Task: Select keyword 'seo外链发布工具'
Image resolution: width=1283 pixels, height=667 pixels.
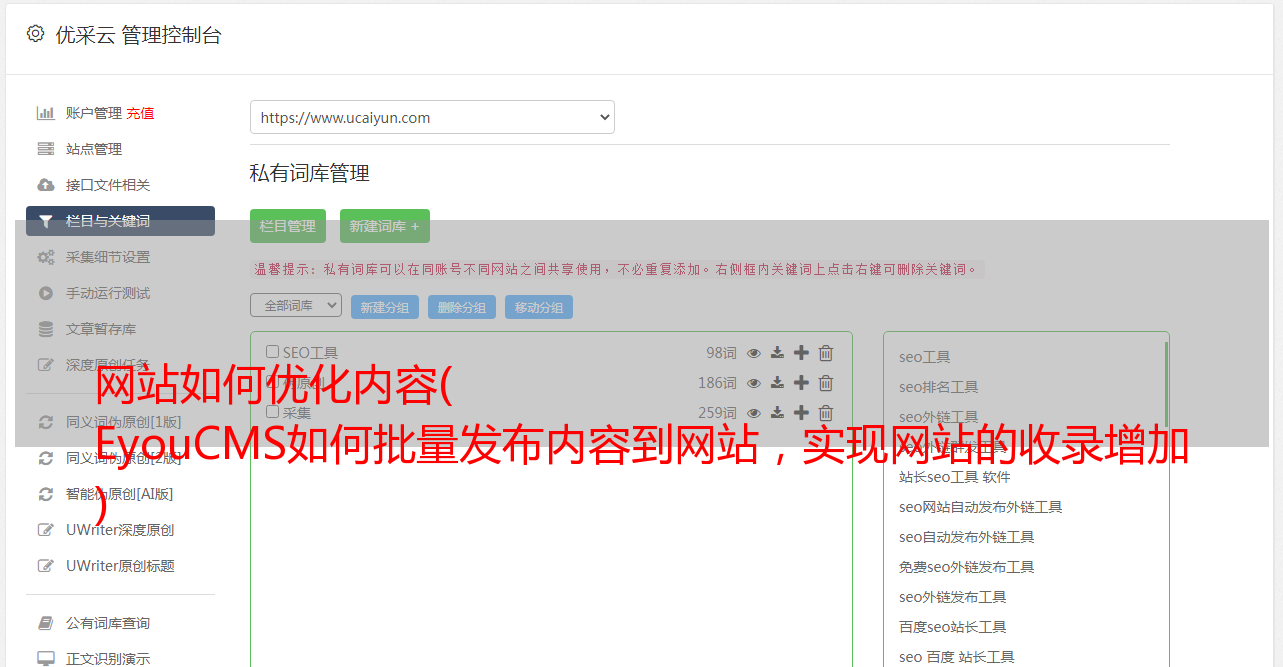Action: (952, 597)
